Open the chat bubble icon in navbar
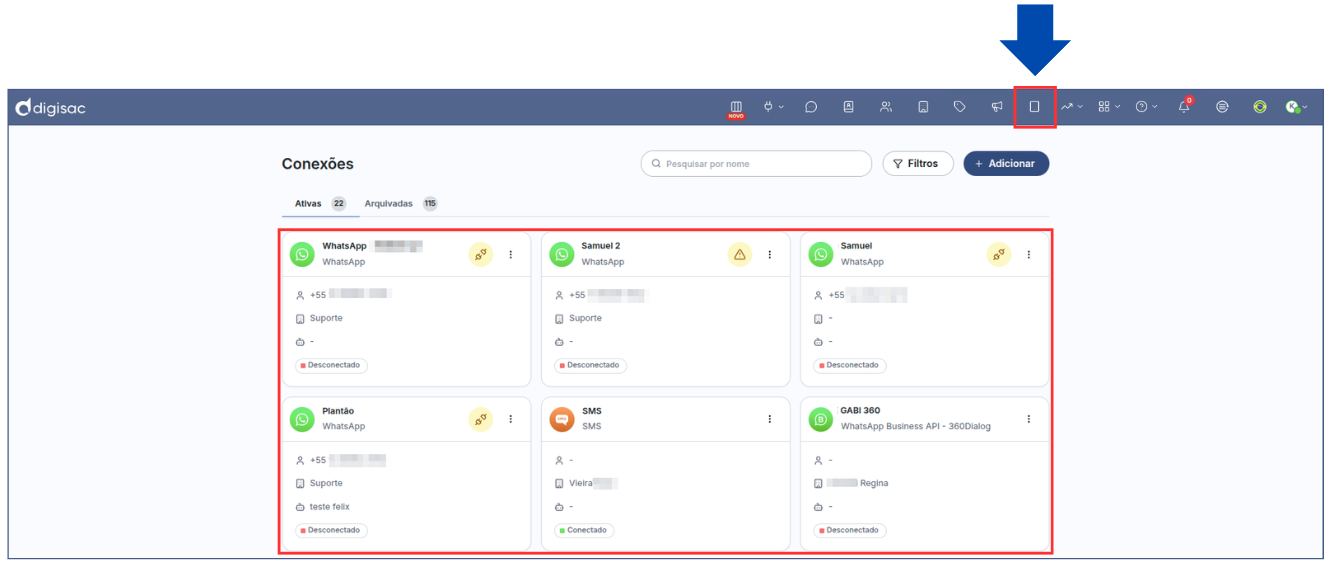The height and width of the screenshot is (565, 1331). [811, 107]
